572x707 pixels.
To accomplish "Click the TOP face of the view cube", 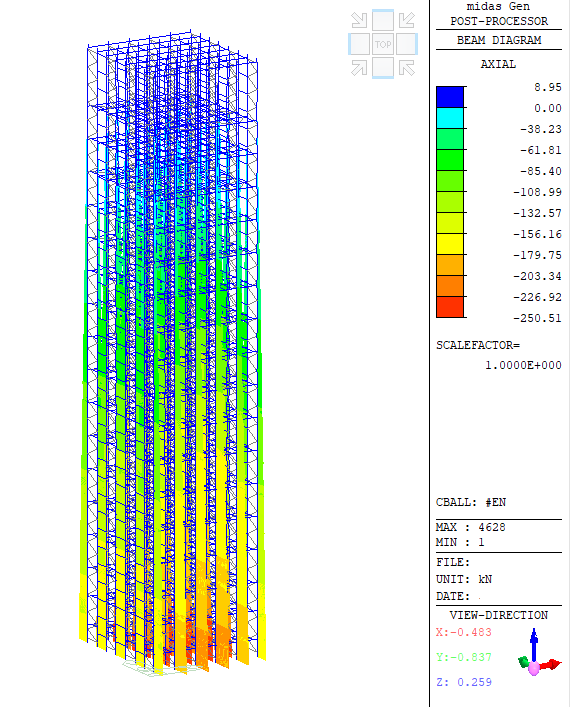I will 383,44.
